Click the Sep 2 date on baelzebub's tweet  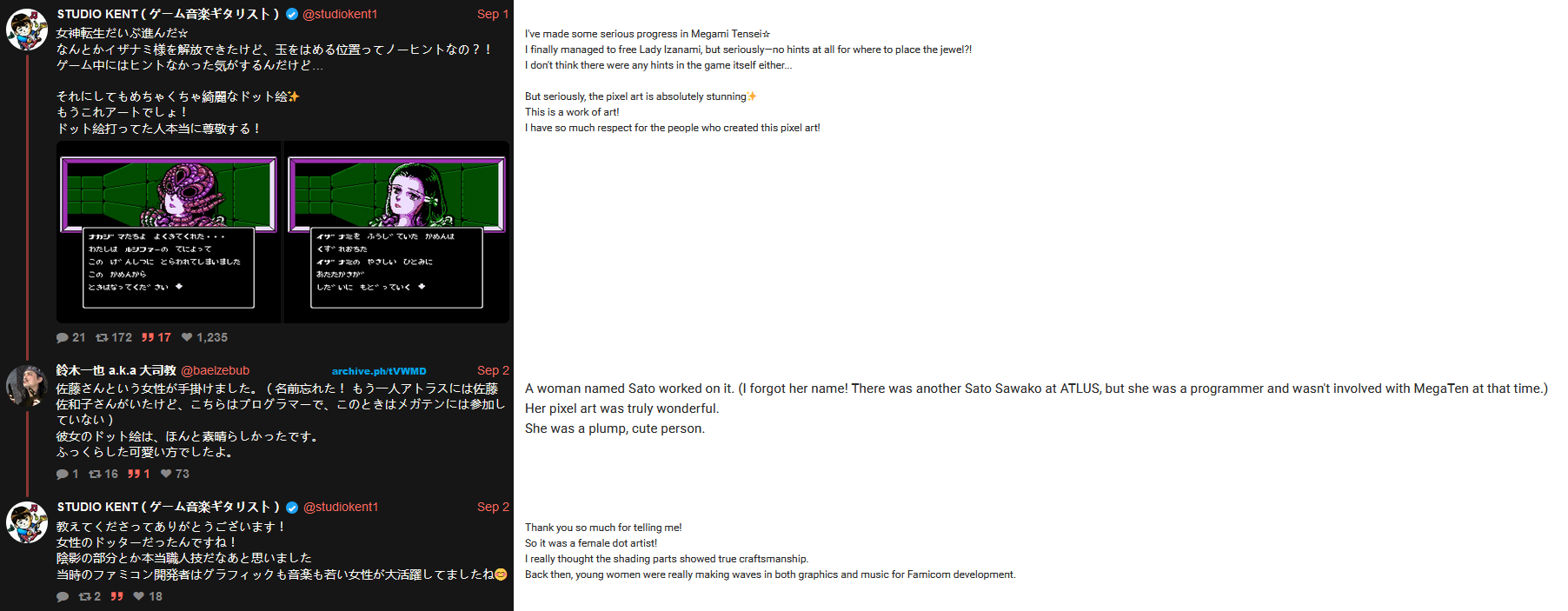[493, 370]
